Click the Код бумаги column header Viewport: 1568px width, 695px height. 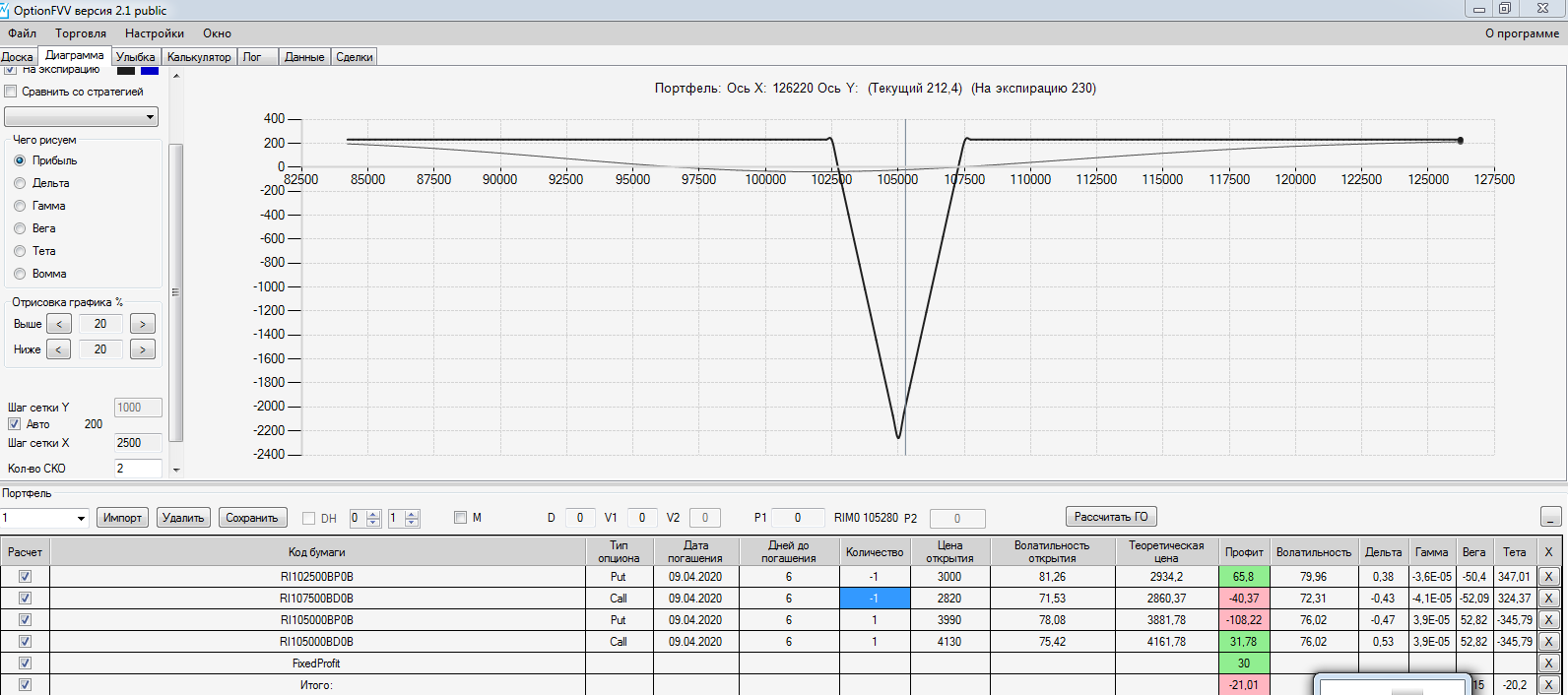point(317,552)
